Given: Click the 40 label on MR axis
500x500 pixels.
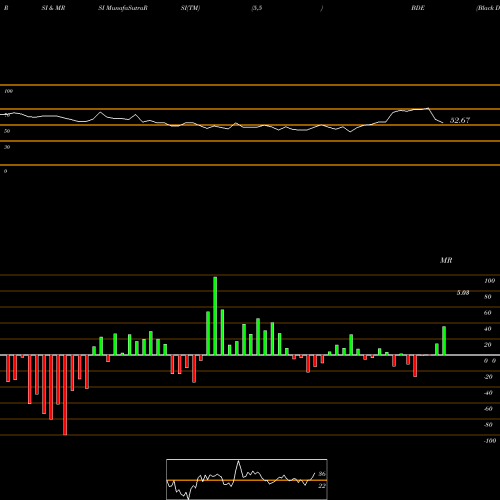Looking at the screenshot, I should (488, 329).
